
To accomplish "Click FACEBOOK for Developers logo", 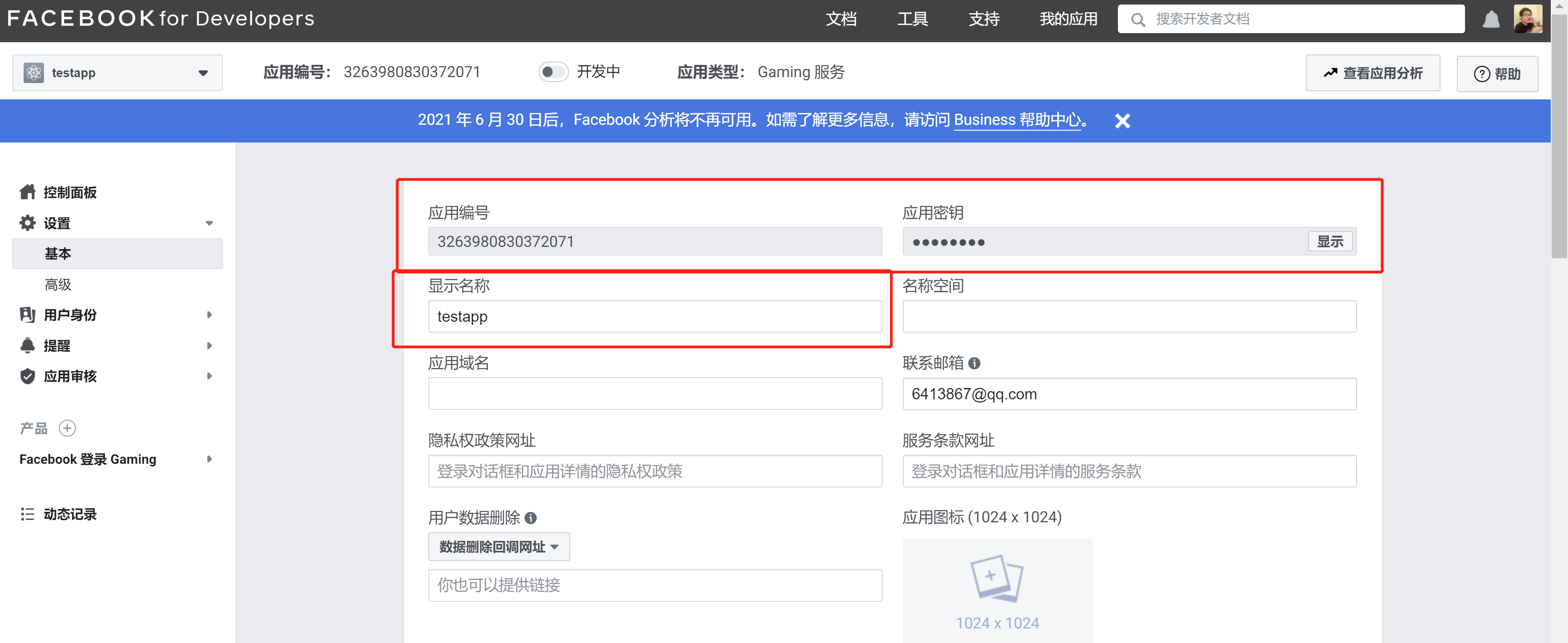I will tap(161, 19).
